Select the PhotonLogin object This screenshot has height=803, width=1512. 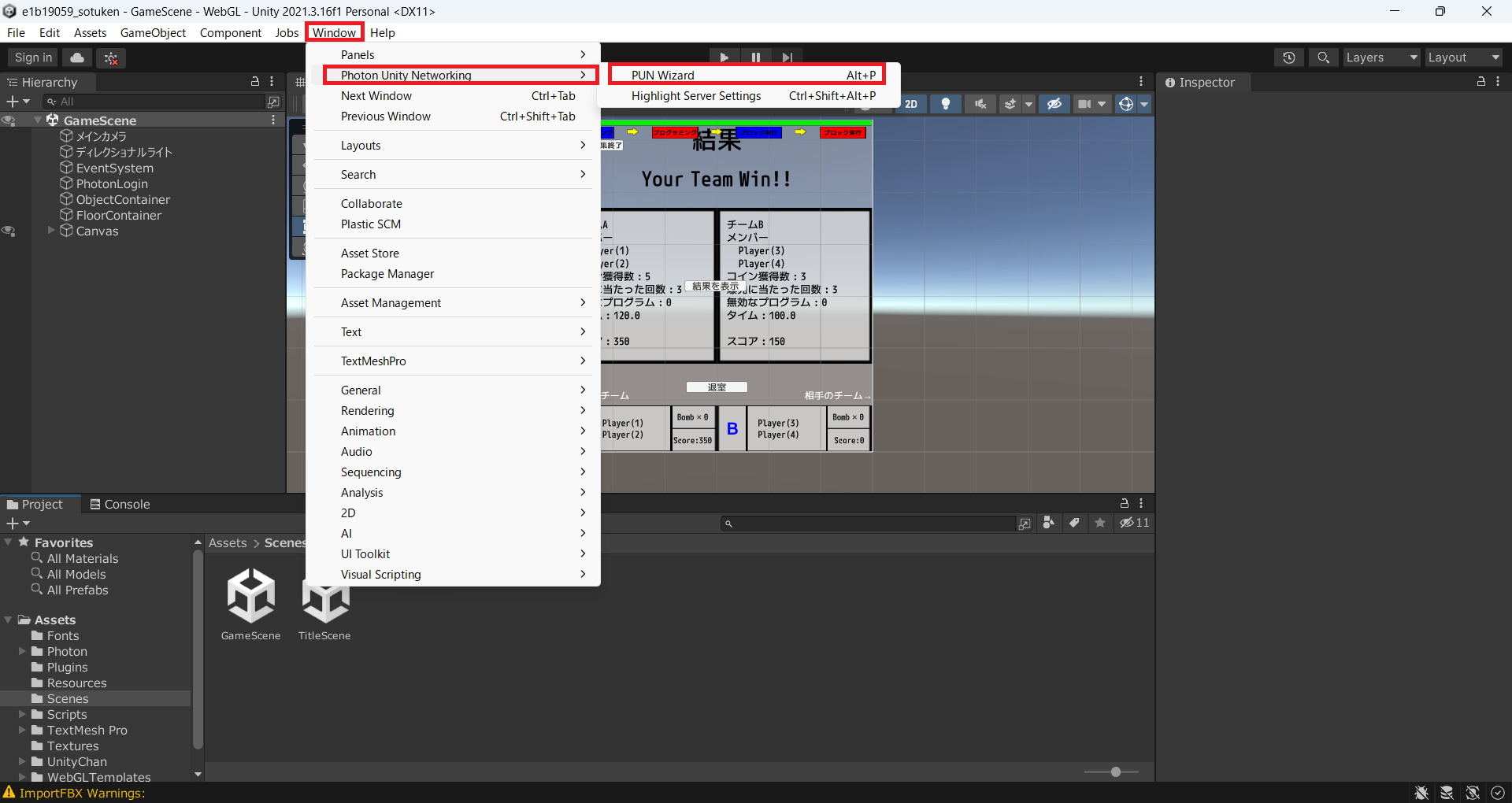(112, 183)
